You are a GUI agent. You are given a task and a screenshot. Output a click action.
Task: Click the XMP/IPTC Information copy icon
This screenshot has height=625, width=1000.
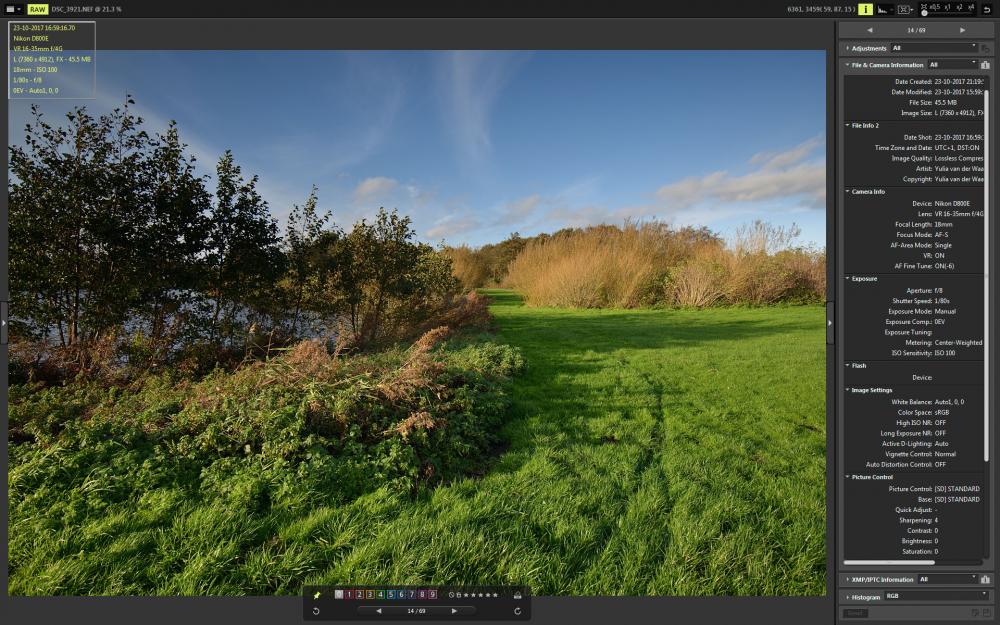tap(985, 580)
